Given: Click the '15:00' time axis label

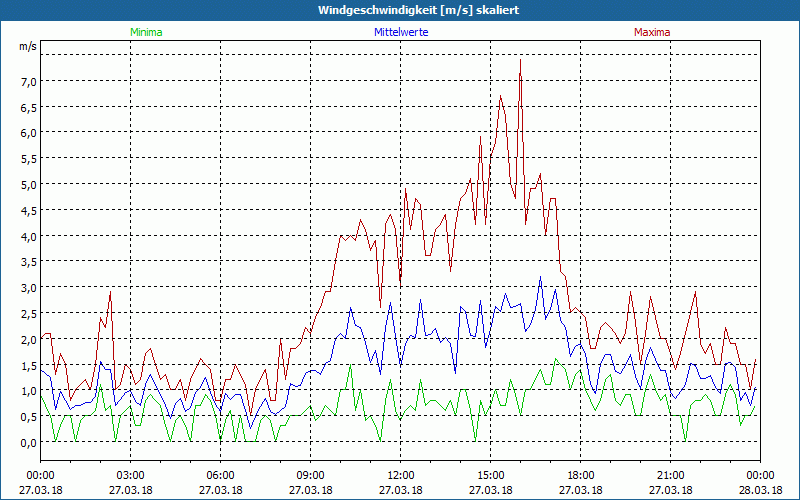Looking at the screenshot, I should pyautogui.click(x=490, y=476).
